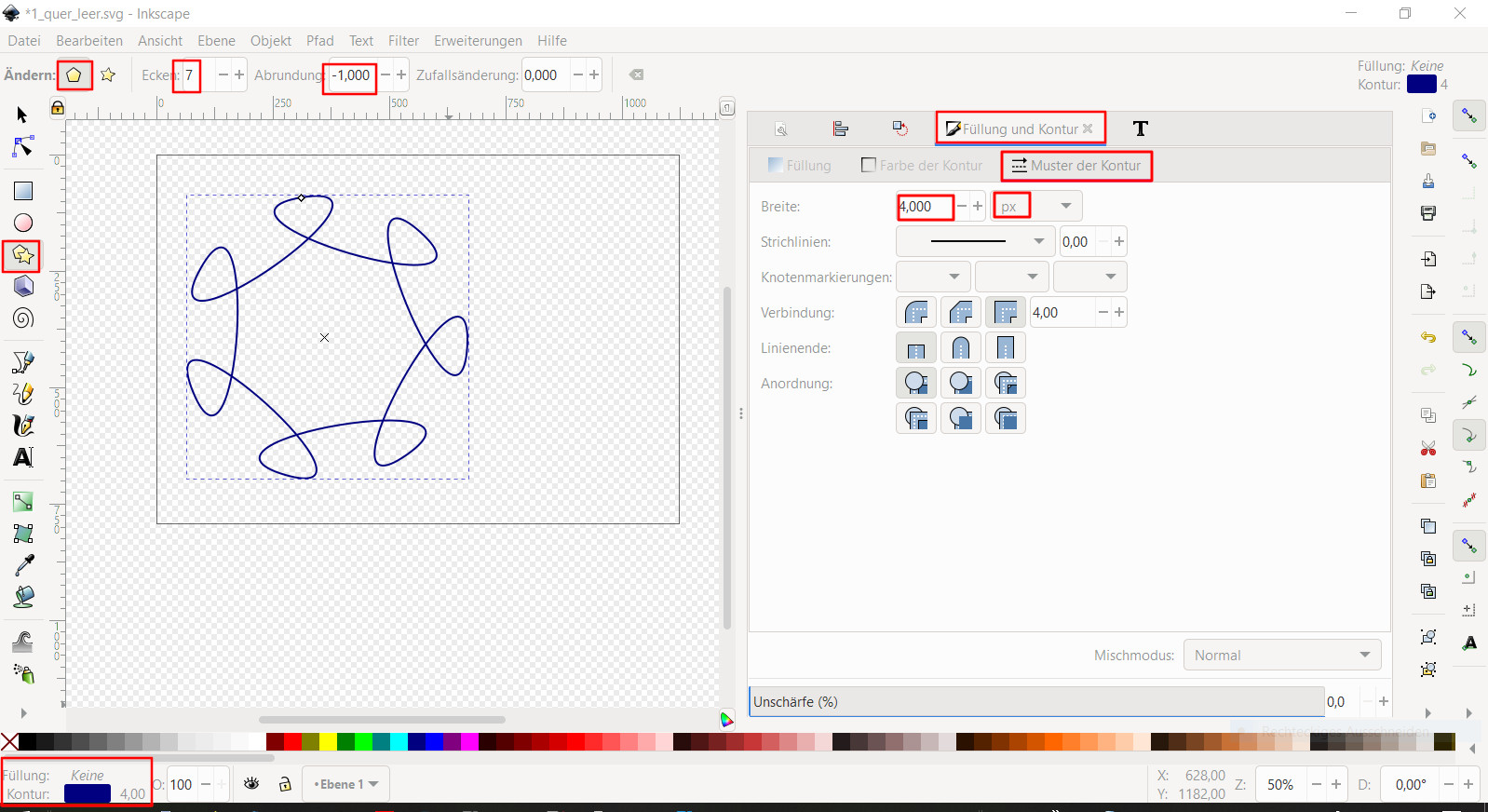Decrease the Abrundung value

click(x=385, y=74)
